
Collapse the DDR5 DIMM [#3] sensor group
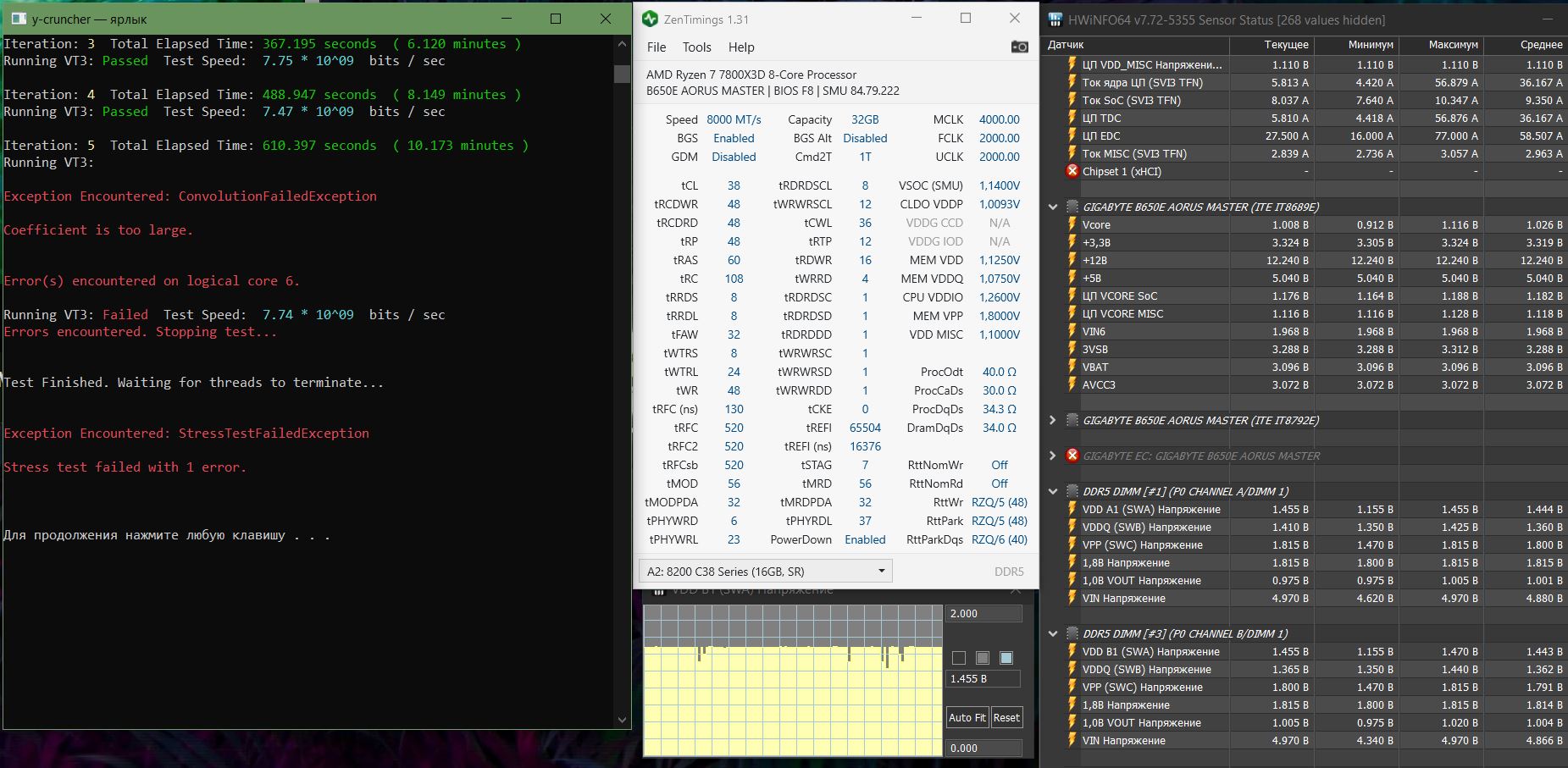1053,633
